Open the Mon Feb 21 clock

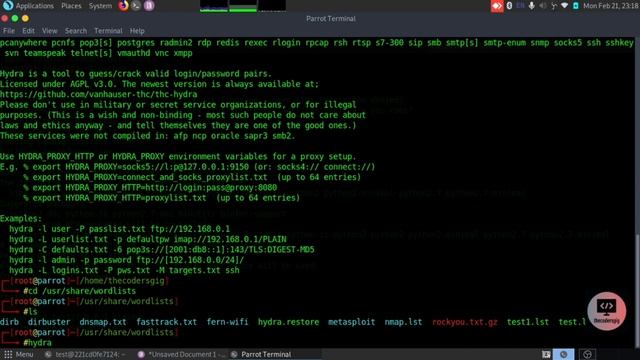click(x=611, y=6)
